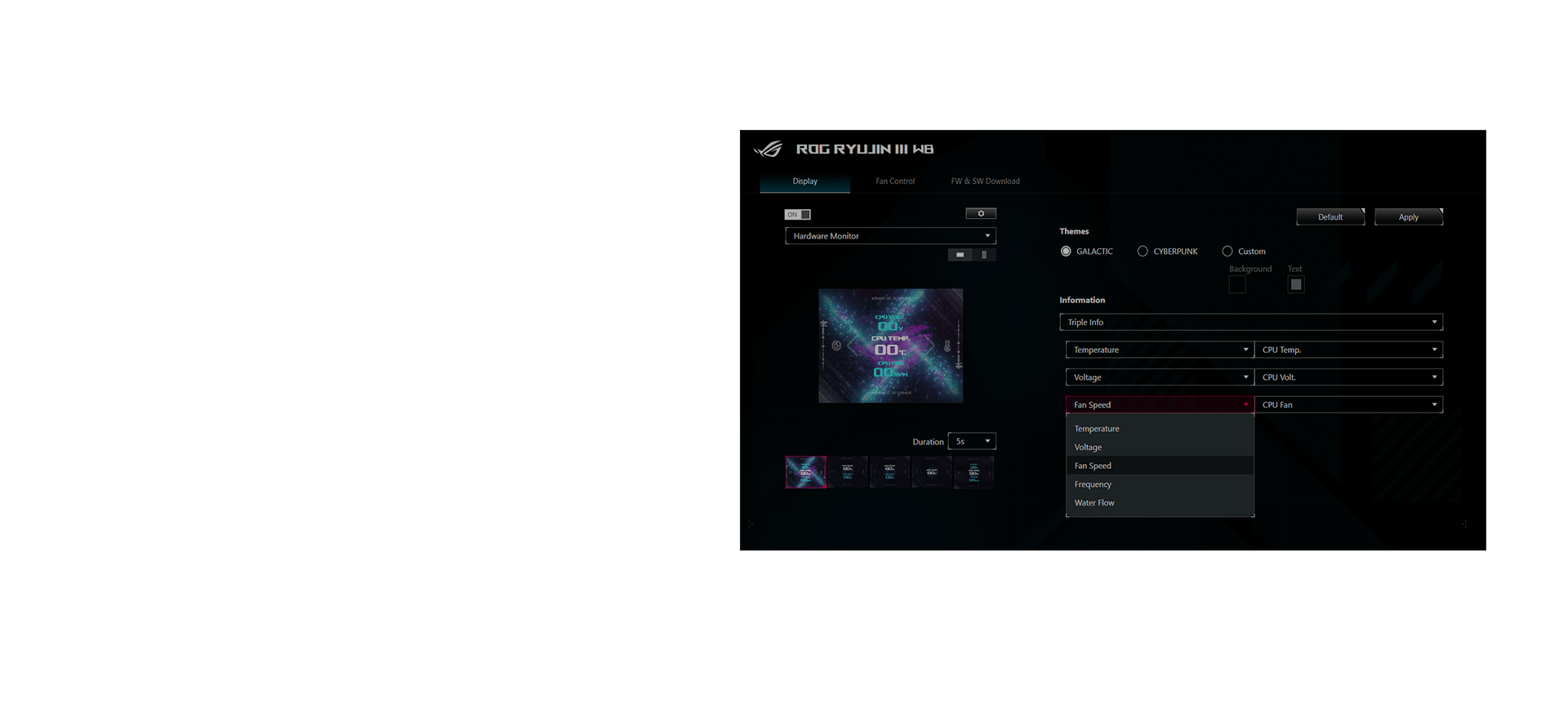Select vertical display orientation icon
Image resolution: width=1568 pixels, height=727 pixels.
coord(984,255)
